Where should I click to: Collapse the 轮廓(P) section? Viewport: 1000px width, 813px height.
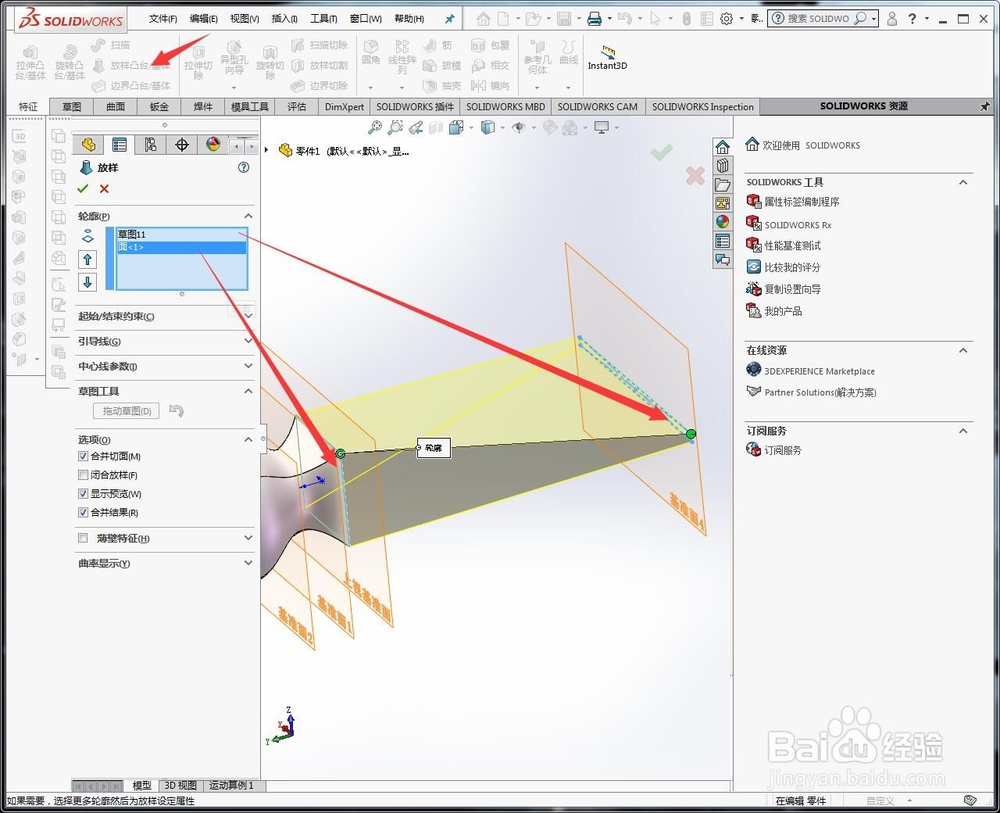[248, 216]
